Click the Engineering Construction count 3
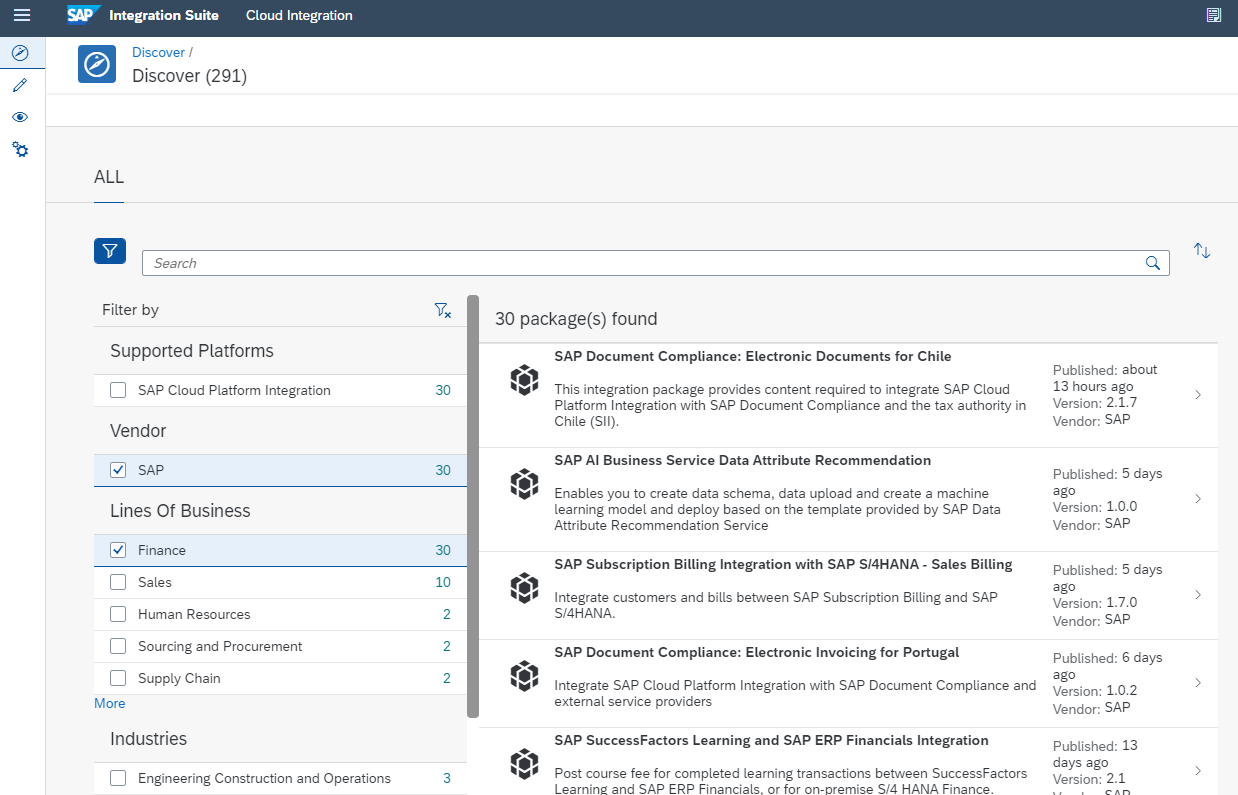This screenshot has width=1238, height=795. pos(447,778)
